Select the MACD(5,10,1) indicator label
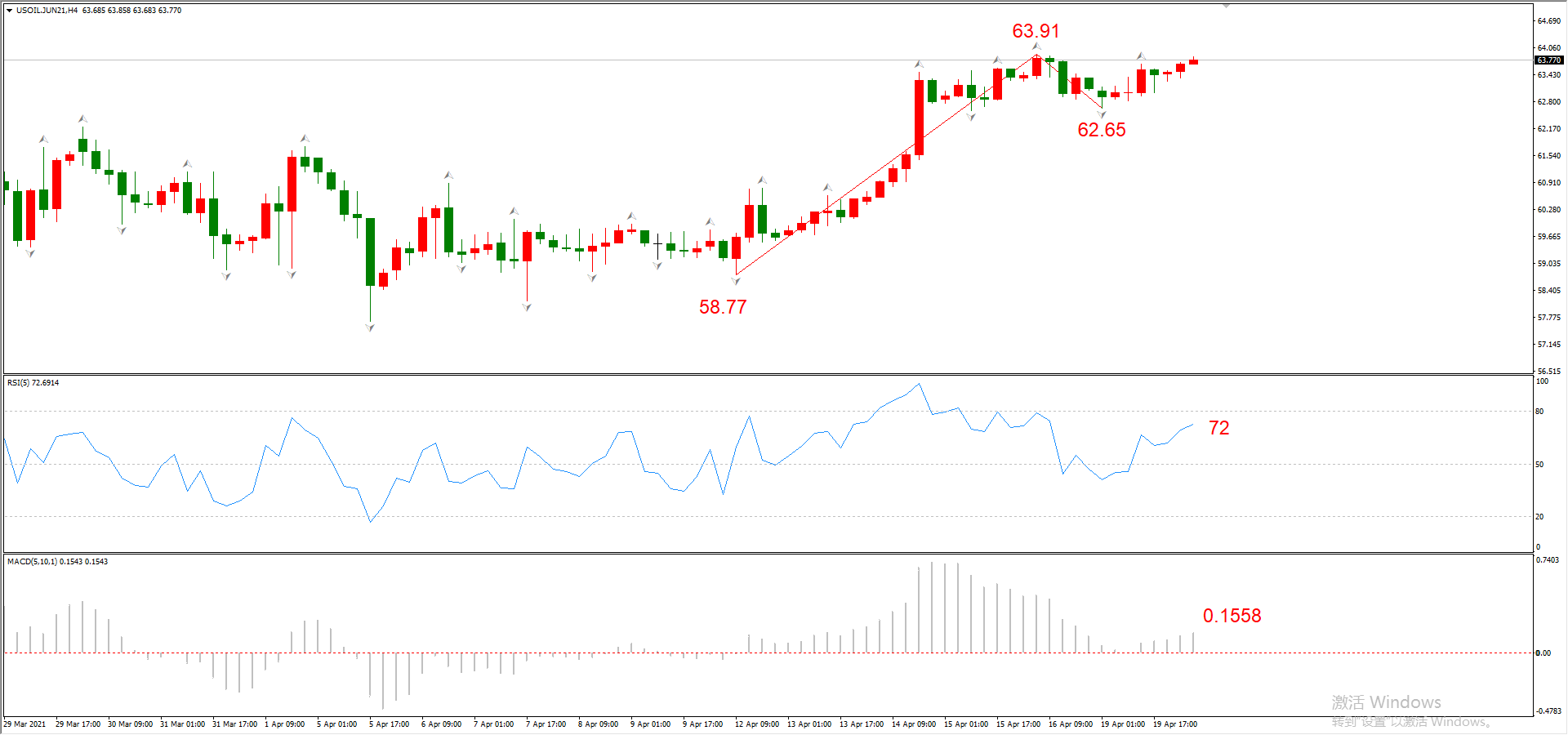Viewport: 1568px width, 735px height. 57,561
